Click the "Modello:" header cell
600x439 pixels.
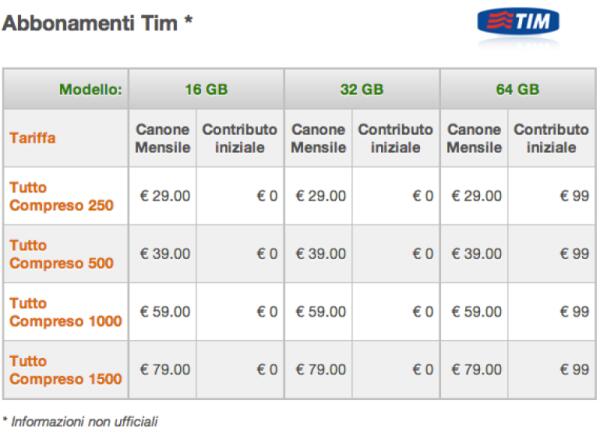pos(90,89)
